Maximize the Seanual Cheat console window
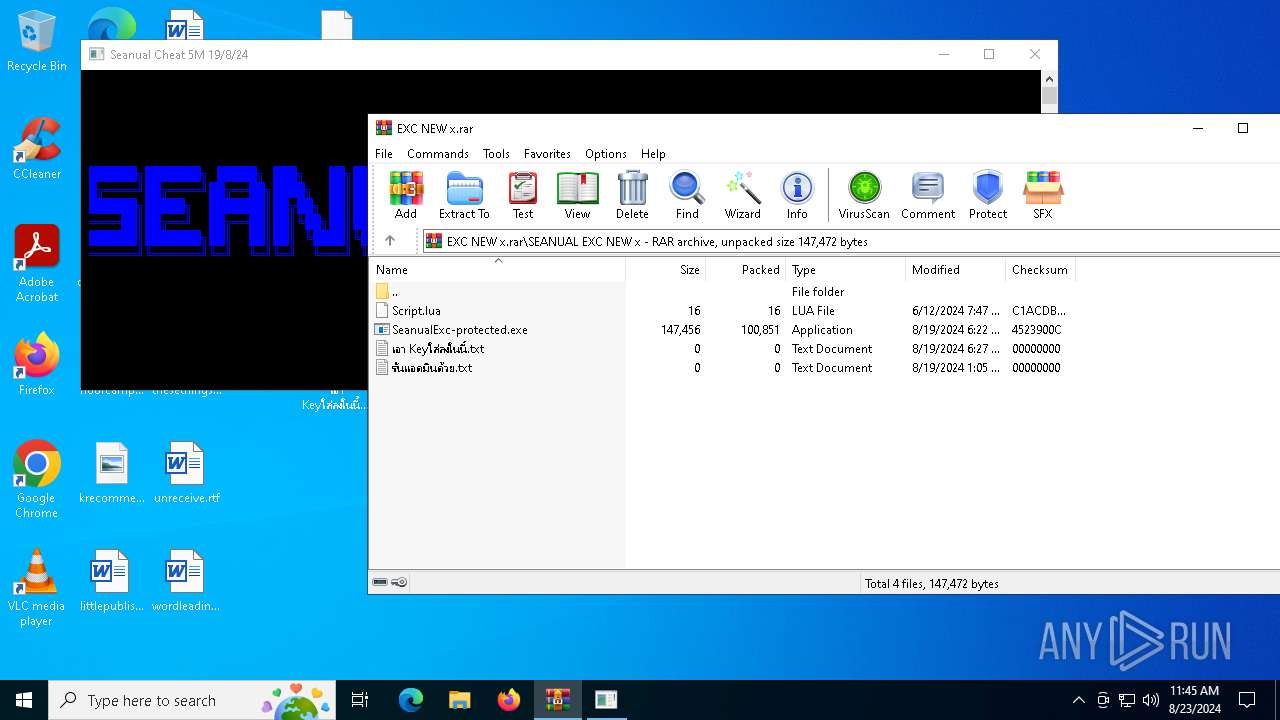The image size is (1280, 720). coord(989,54)
